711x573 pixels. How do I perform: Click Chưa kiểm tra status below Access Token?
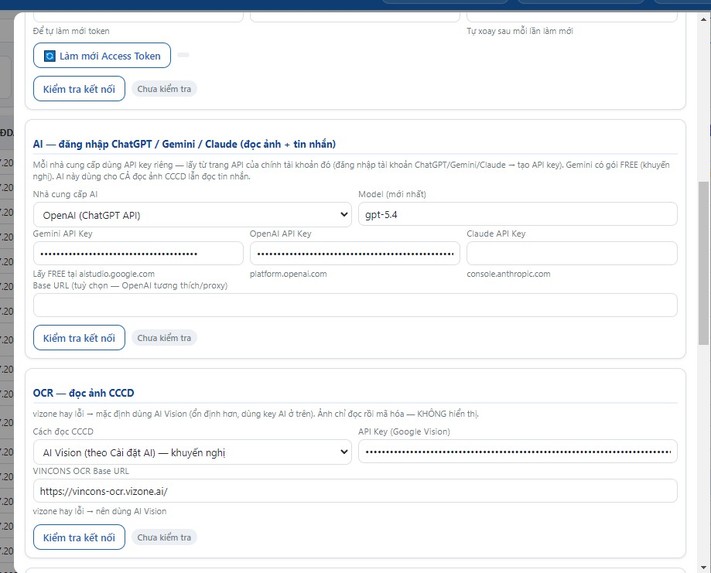[164, 89]
